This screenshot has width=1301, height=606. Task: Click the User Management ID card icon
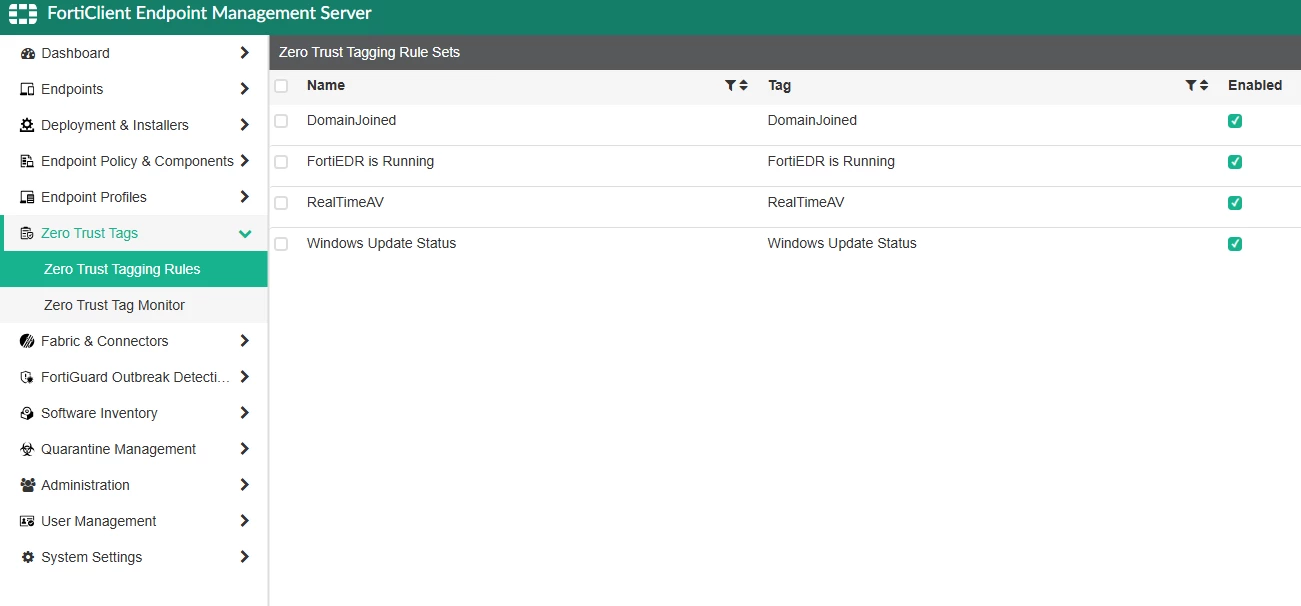[28, 521]
